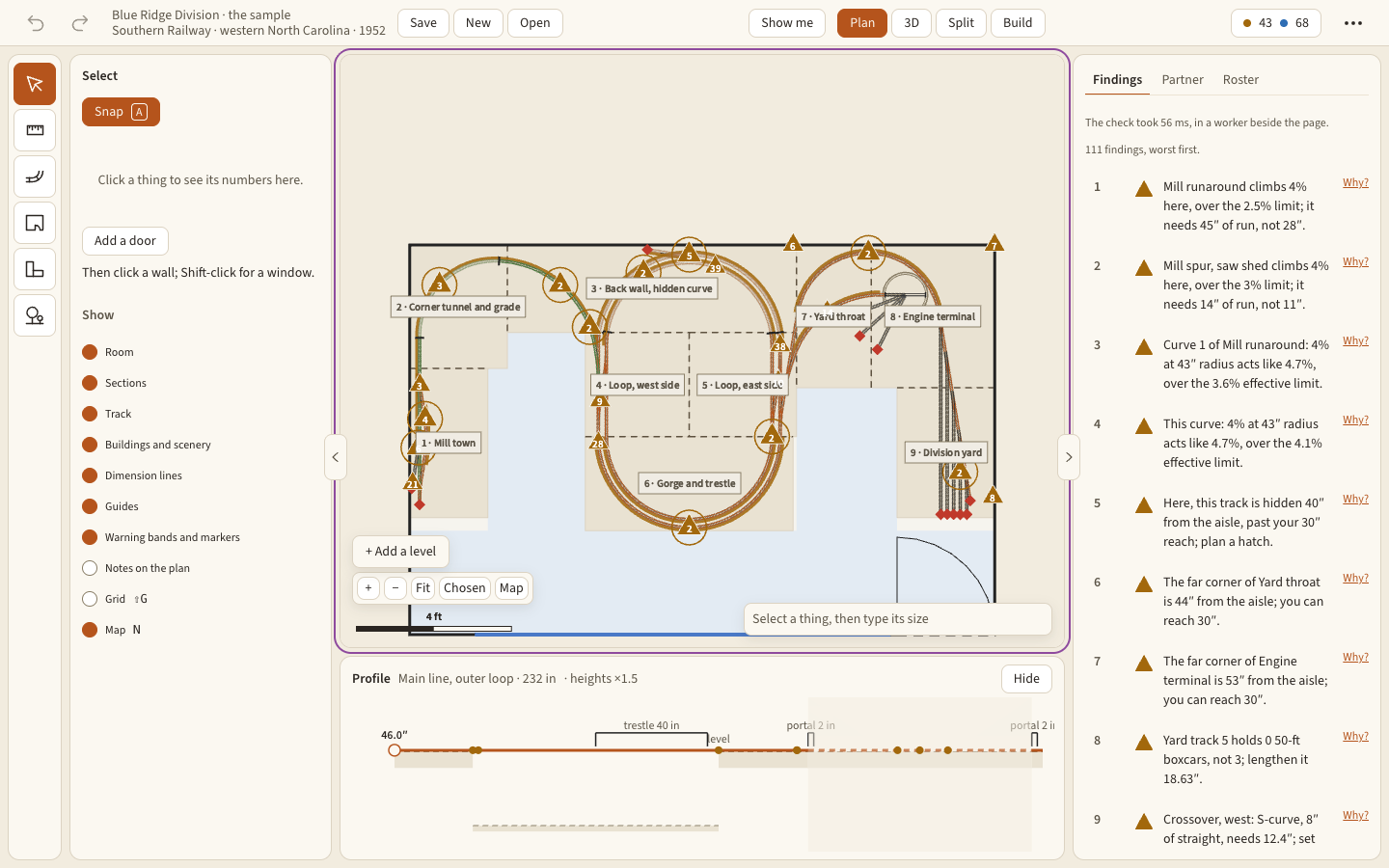Expand Why? for finding 4

(1355, 420)
